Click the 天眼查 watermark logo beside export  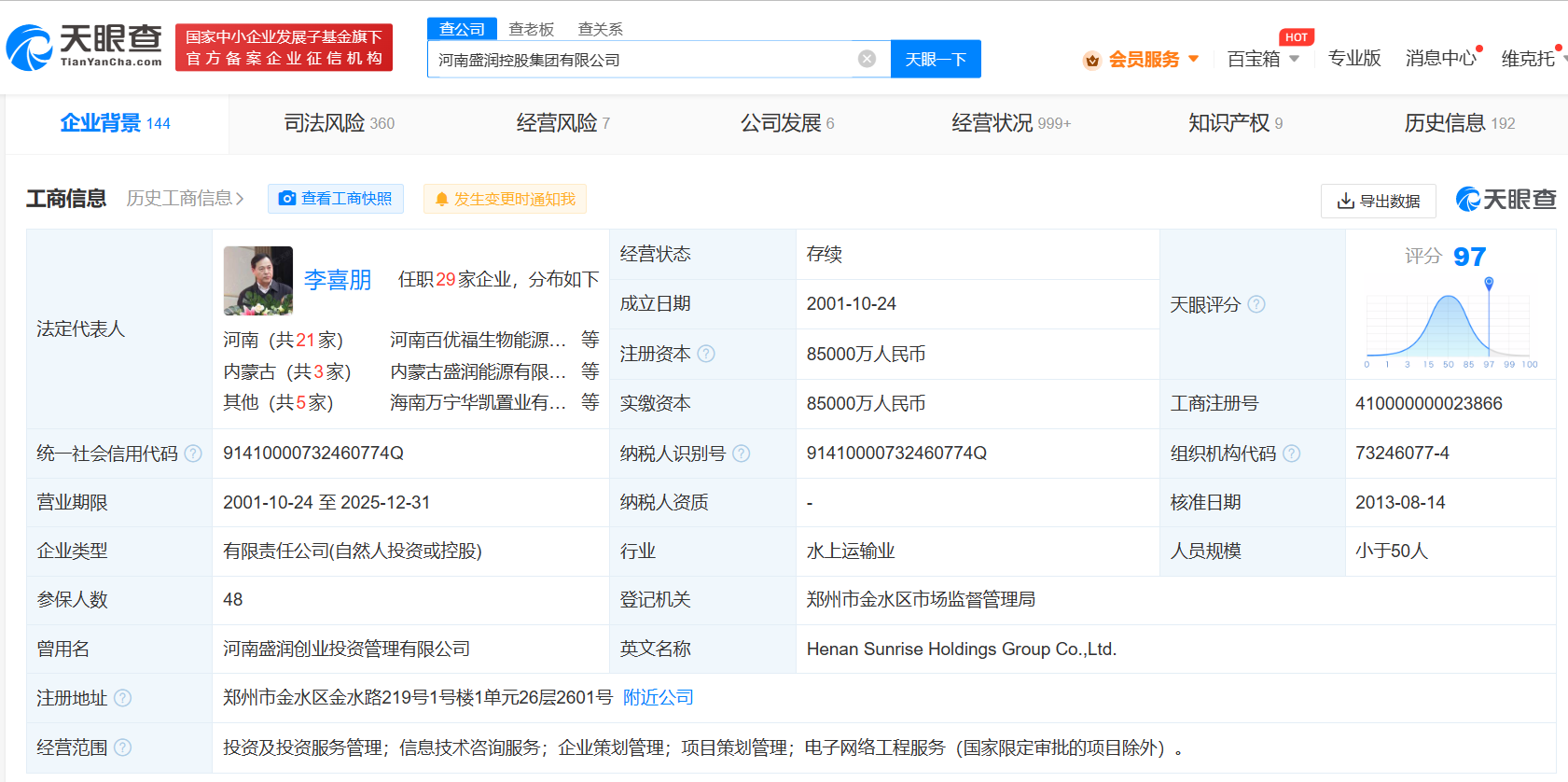pos(1506,199)
